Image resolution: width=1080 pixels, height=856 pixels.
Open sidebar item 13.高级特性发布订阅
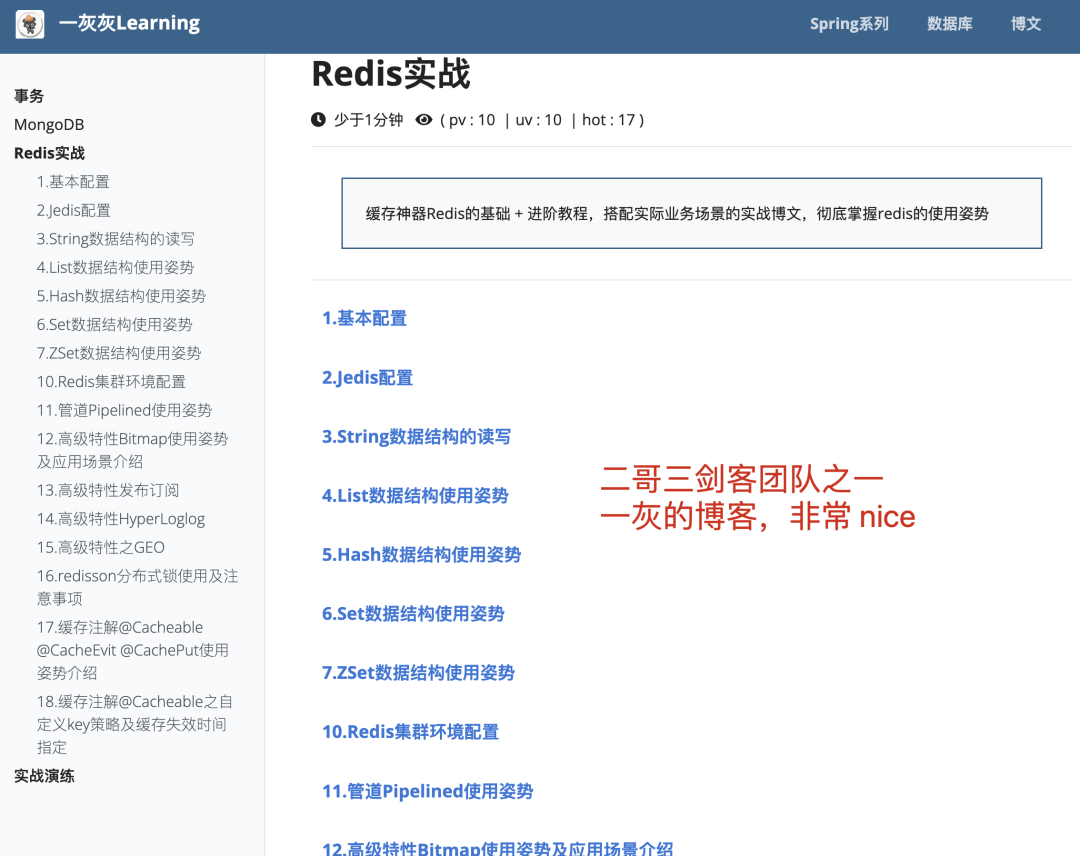[107, 490]
